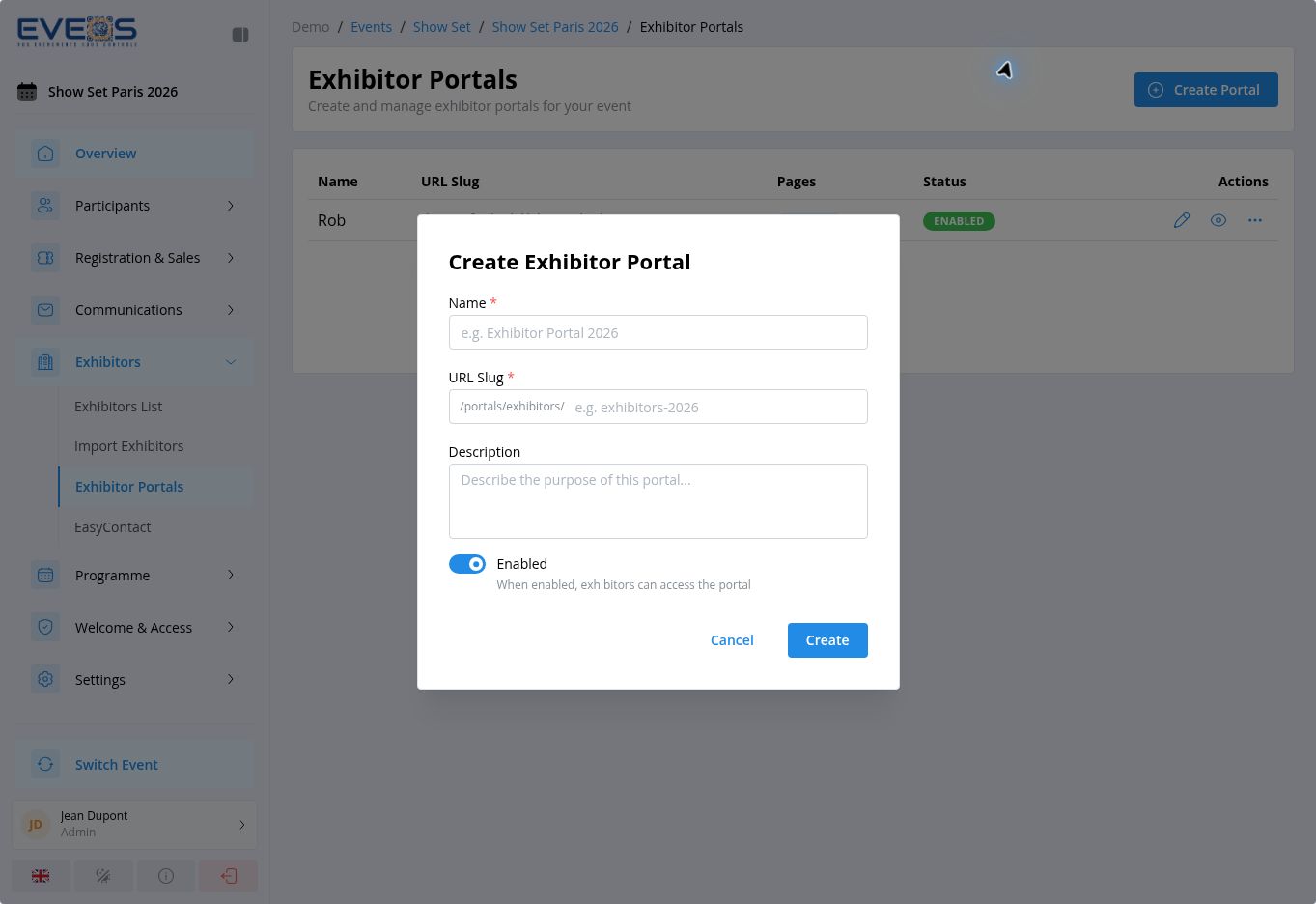This screenshot has height=904, width=1316.
Task: Click the Settings gear icon
Action: [x=45, y=680]
